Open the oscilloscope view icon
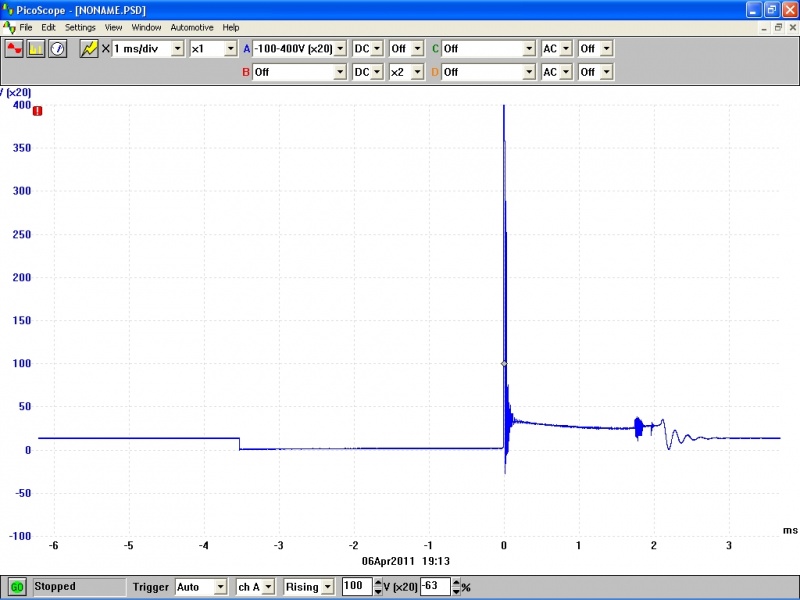Image resolution: width=800 pixels, height=600 pixels. tap(14, 48)
